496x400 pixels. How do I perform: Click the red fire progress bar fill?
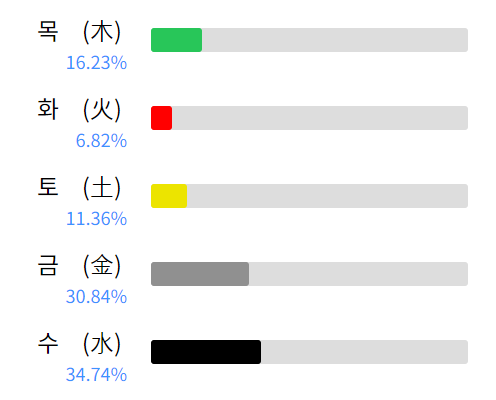point(162,118)
